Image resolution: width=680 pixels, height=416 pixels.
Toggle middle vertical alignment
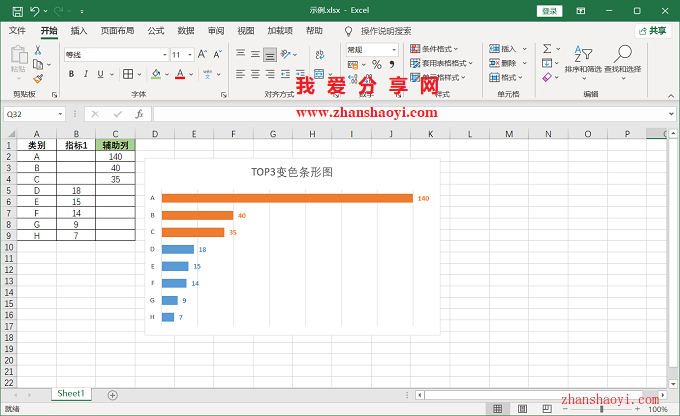(x=255, y=54)
